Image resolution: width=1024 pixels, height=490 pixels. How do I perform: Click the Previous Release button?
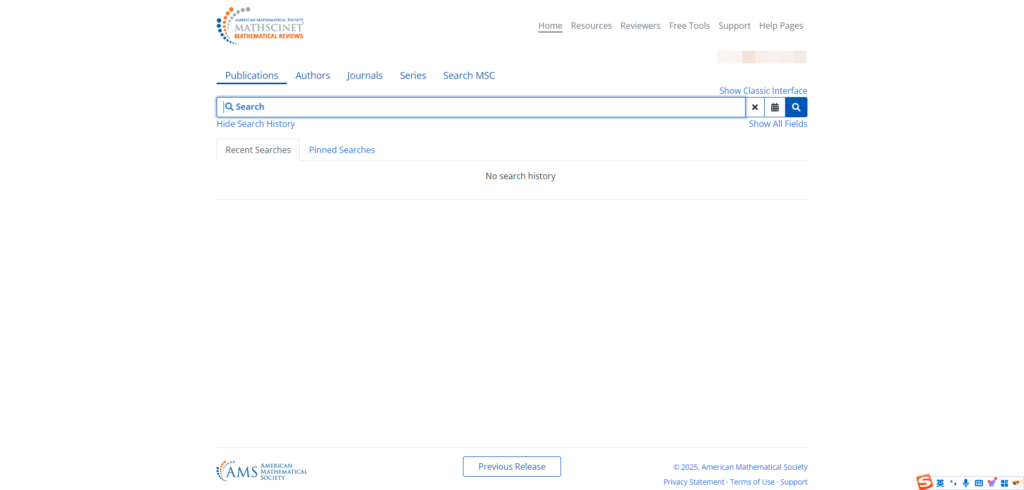512,467
